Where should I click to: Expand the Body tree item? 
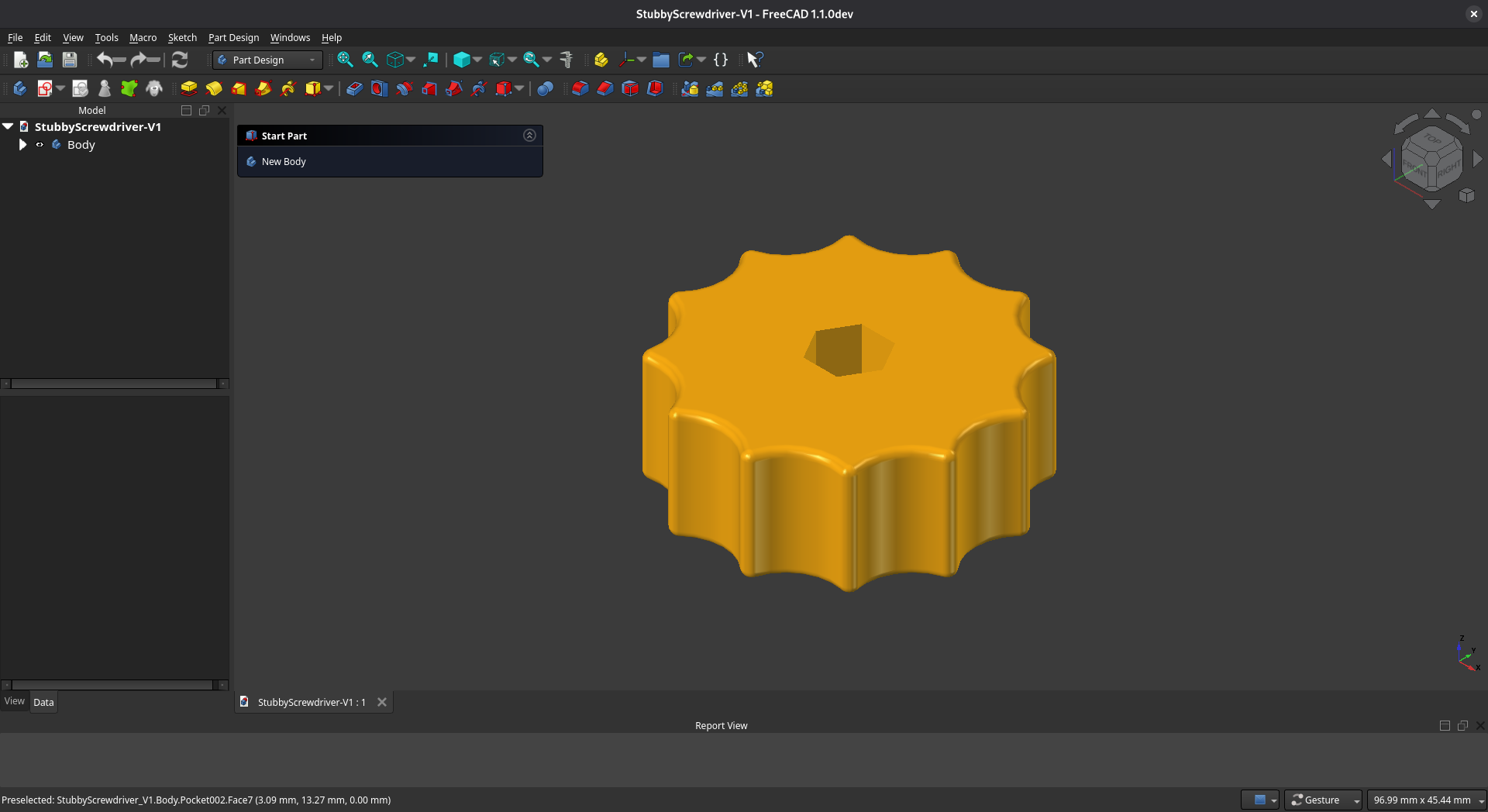(x=22, y=145)
